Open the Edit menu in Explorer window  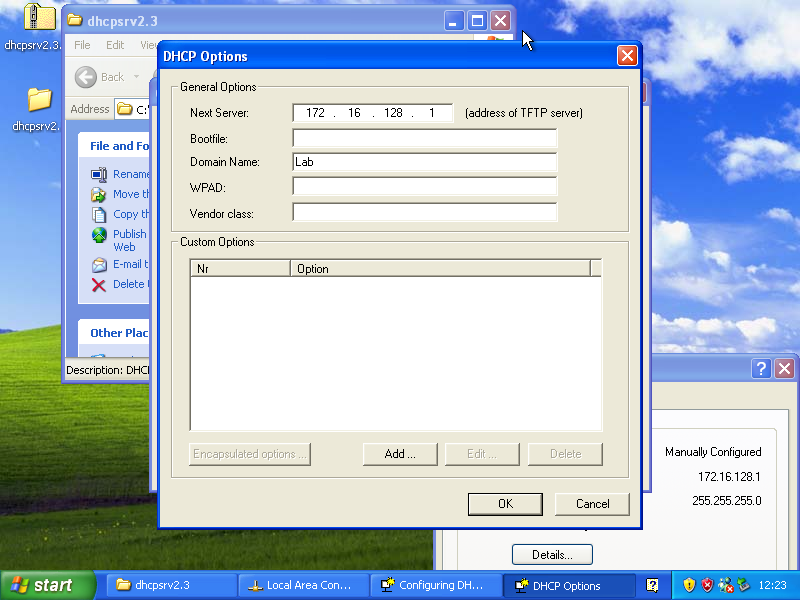point(115,45)
